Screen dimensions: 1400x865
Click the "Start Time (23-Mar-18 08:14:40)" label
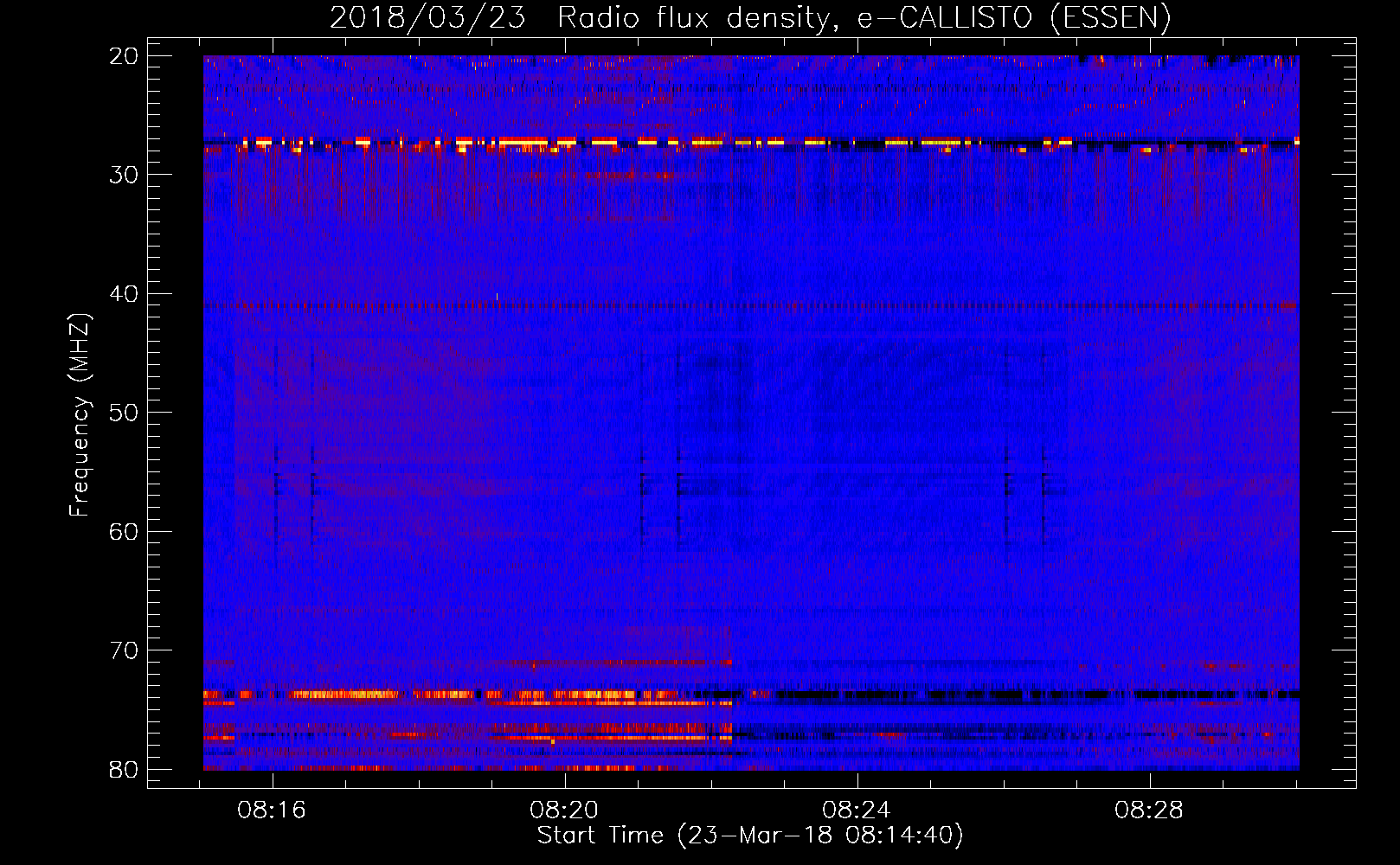(x=750, y=836)
